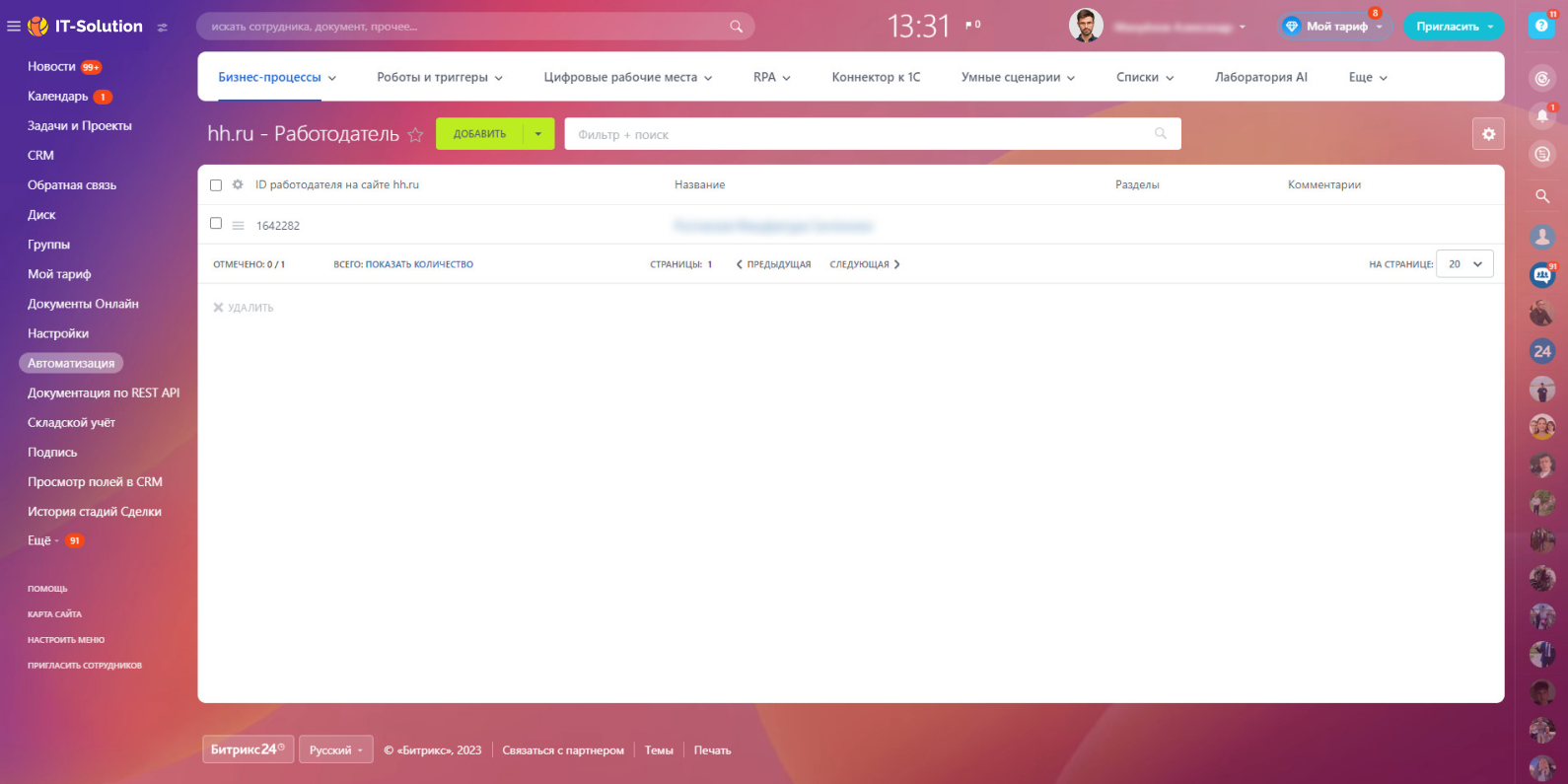Click the blue 24 icon in the right sidebar
The width and height of the screenshot is (1568, 784).
[1542, 351]
